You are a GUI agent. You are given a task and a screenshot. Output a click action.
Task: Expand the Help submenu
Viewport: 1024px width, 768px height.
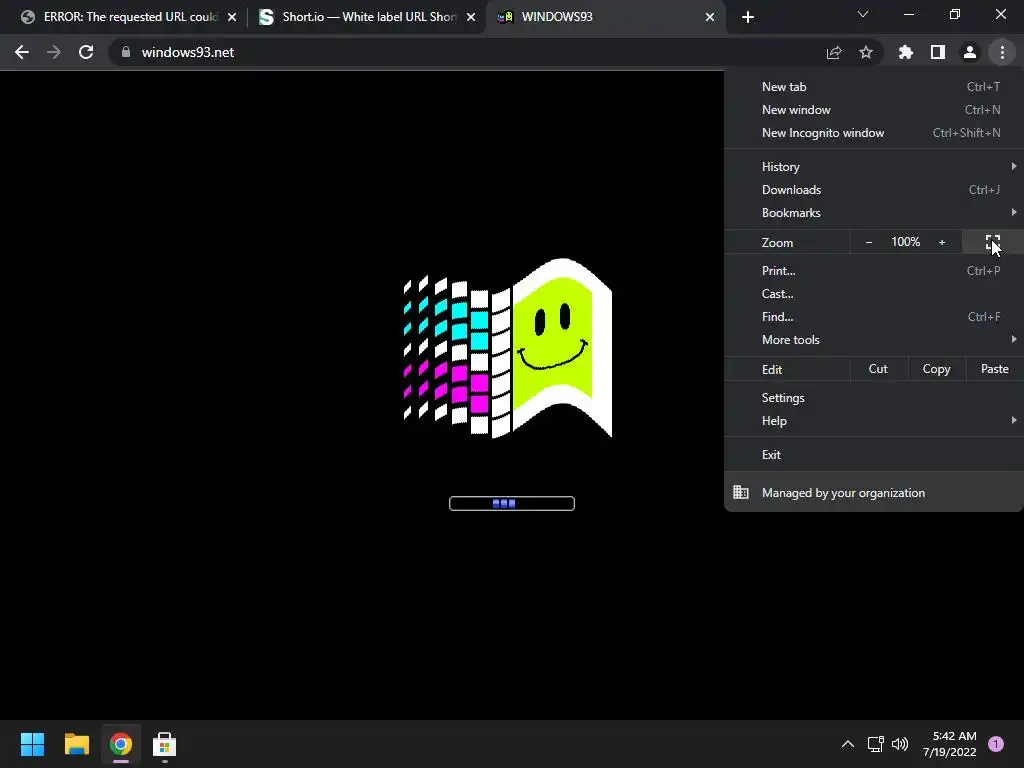tap(874, 421)
